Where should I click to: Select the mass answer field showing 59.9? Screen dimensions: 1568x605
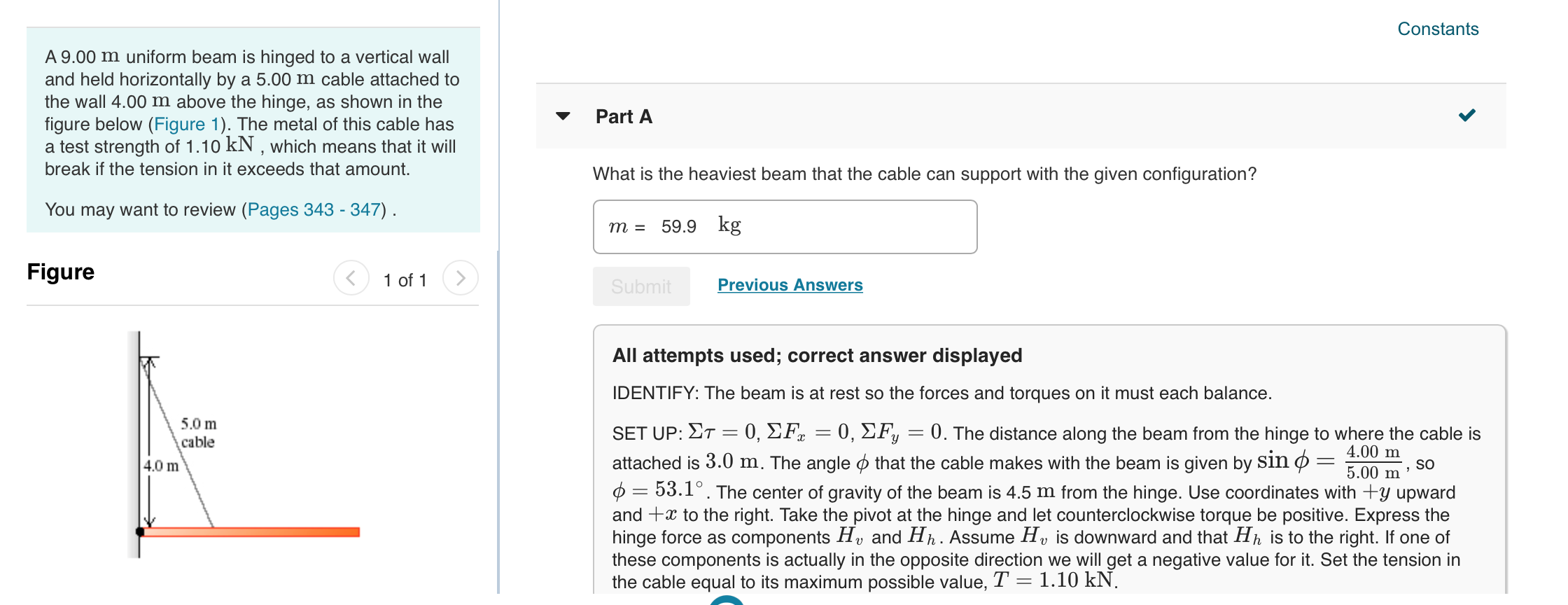point(784,225)
